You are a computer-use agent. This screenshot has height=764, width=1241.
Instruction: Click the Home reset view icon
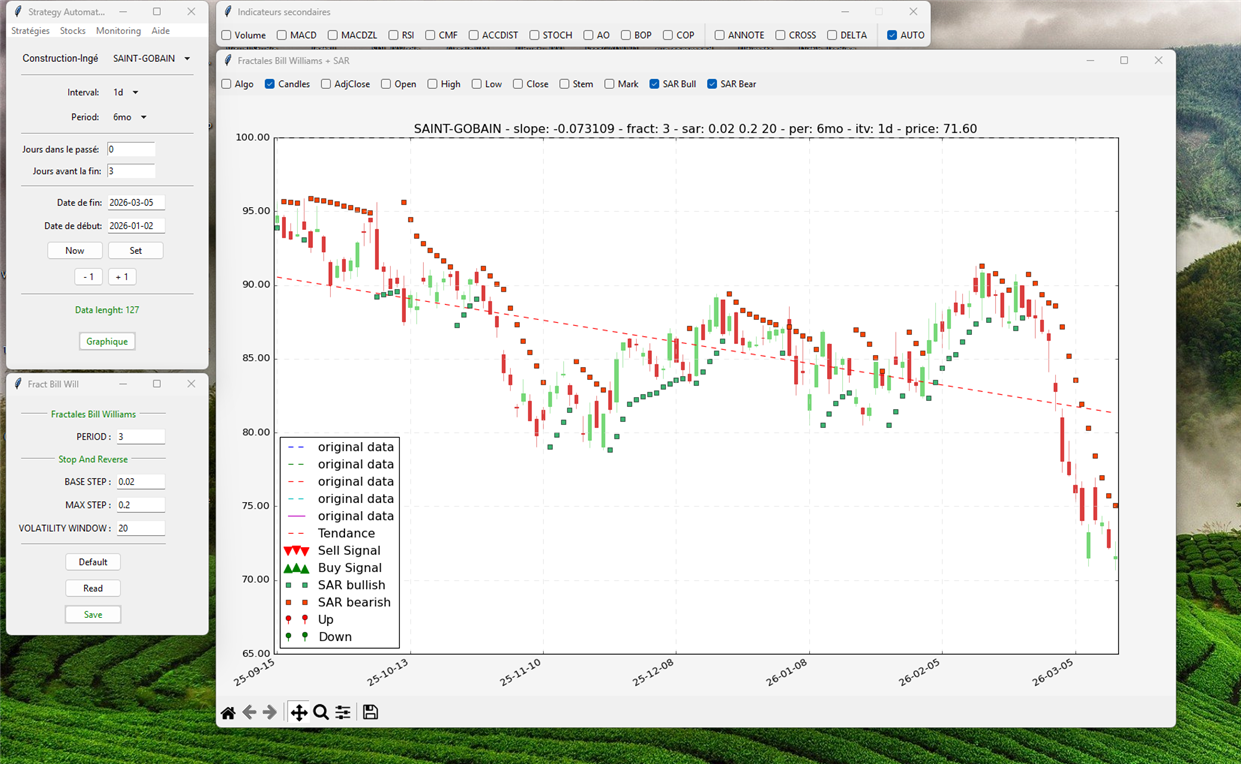228,713
